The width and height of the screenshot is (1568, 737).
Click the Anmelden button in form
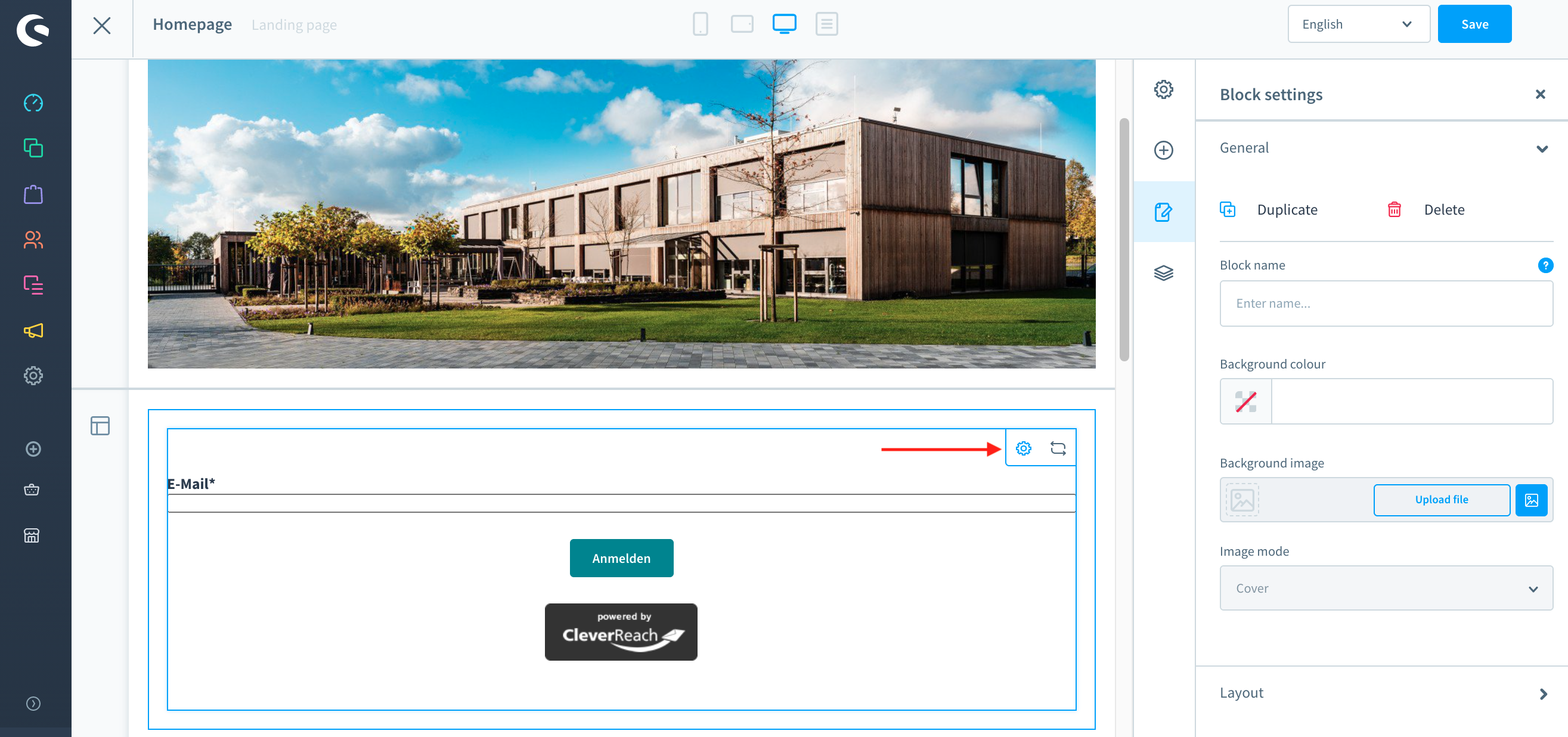[621, 558]
